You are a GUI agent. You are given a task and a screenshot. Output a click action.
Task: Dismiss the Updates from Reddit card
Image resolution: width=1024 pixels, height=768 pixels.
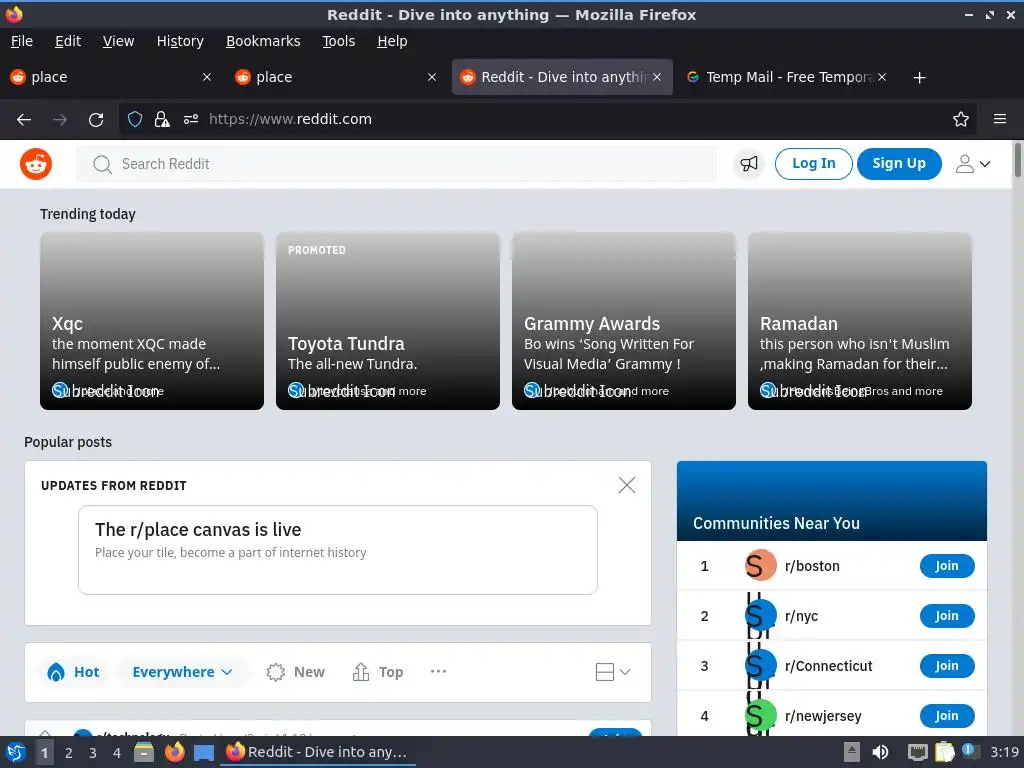coord(626,485)
